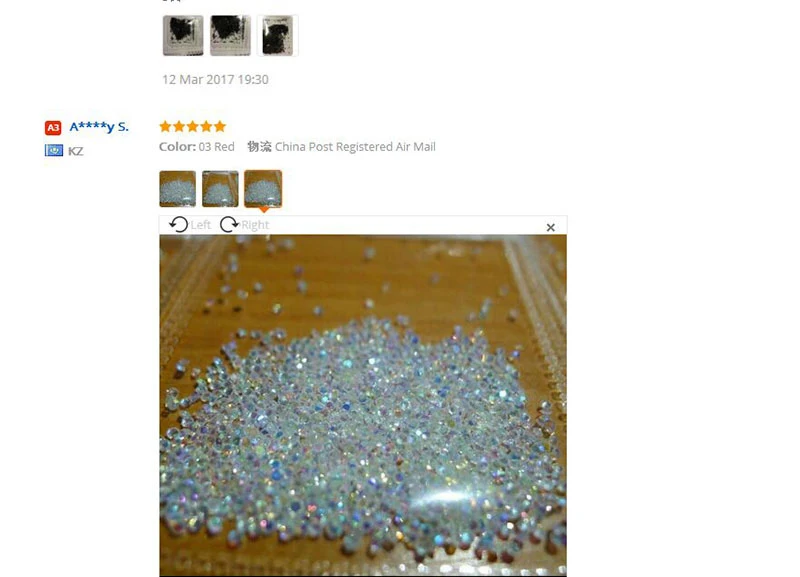Click the red A3 buyer level badge

[53, 128]
